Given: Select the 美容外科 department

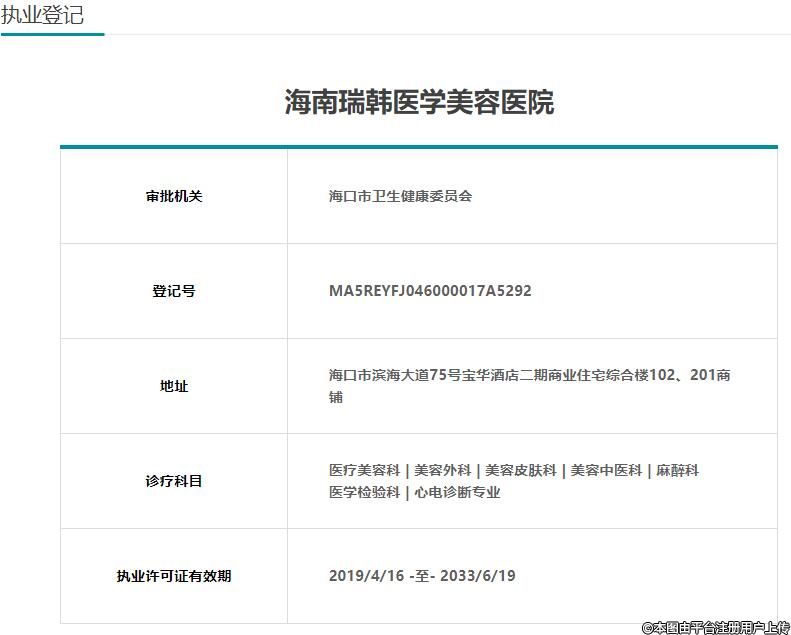Looking at the screenshot, I should pos(443,470).
